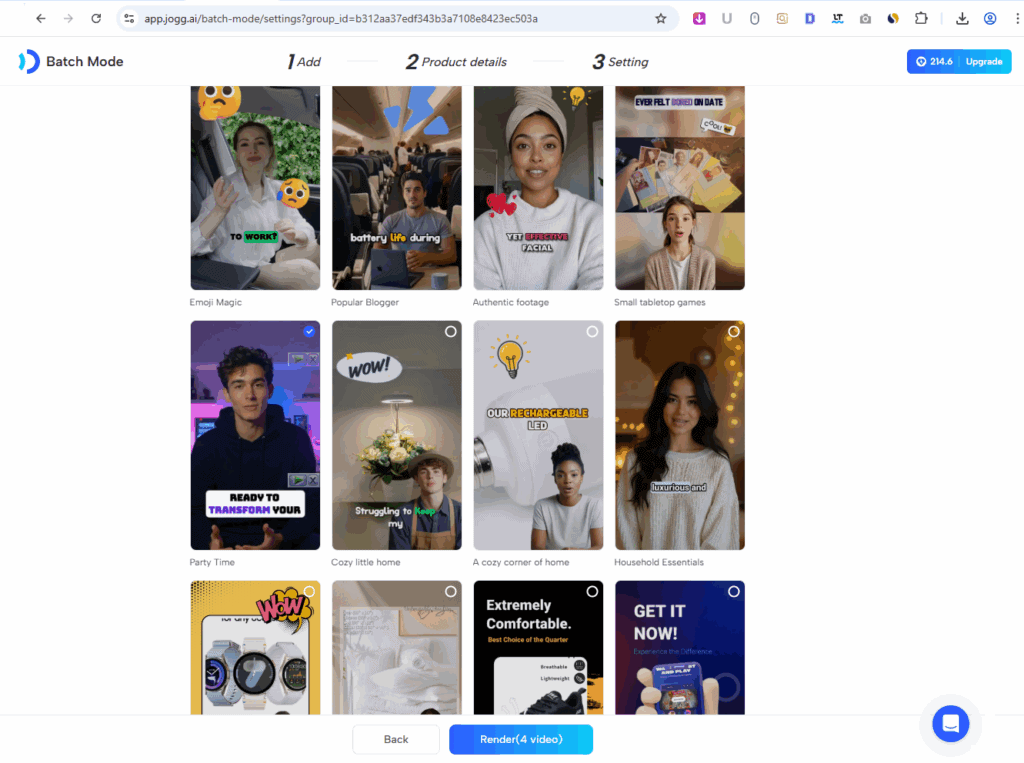This screenshot has height=763, width=1024.
Task: Open the chat support bubble
Action: tap(950, 723)
